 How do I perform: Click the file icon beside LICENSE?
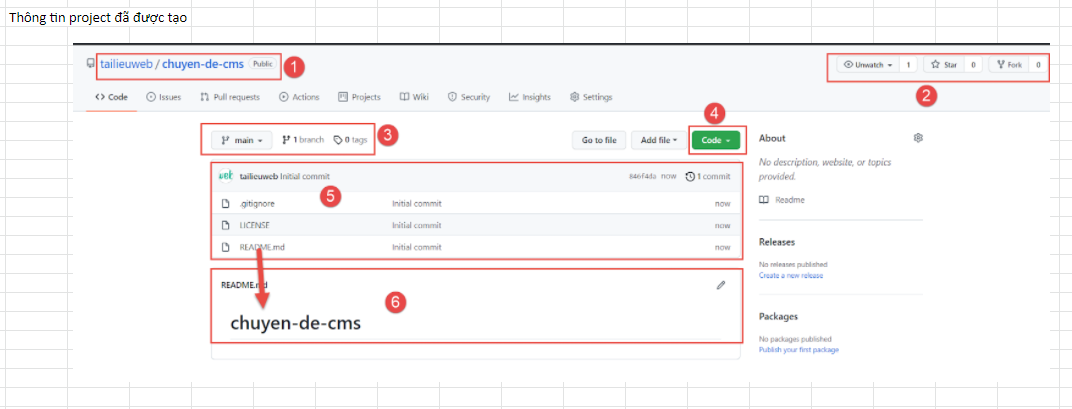coord(225,225)
